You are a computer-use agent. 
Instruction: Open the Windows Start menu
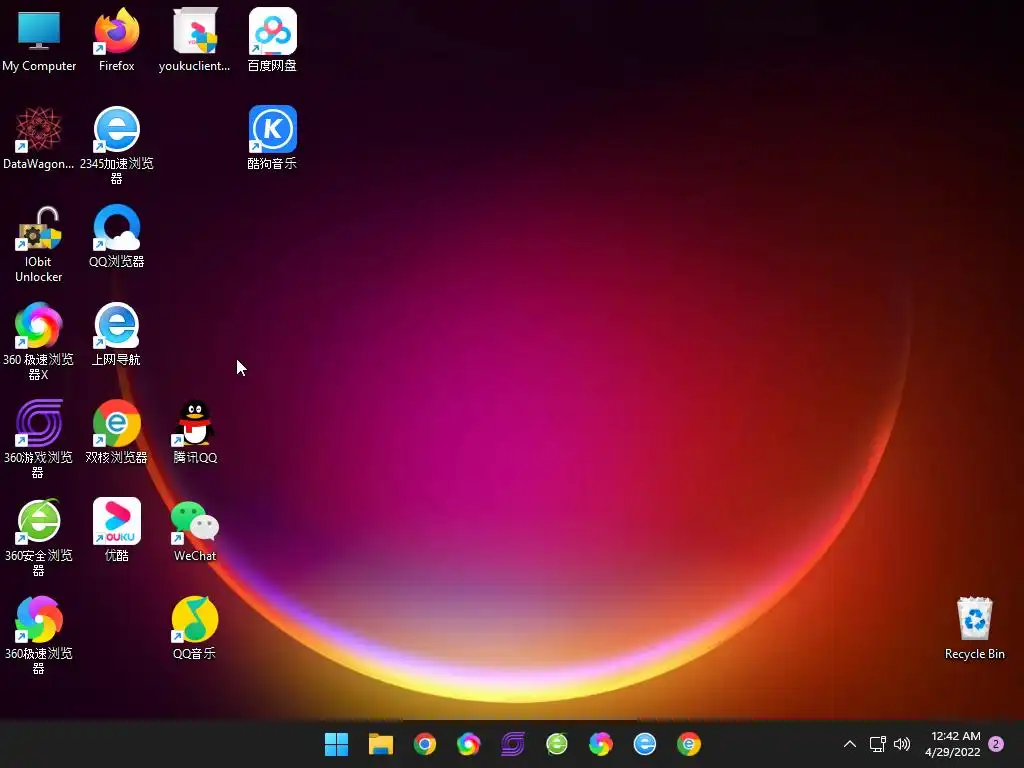[x=336, y=744]
